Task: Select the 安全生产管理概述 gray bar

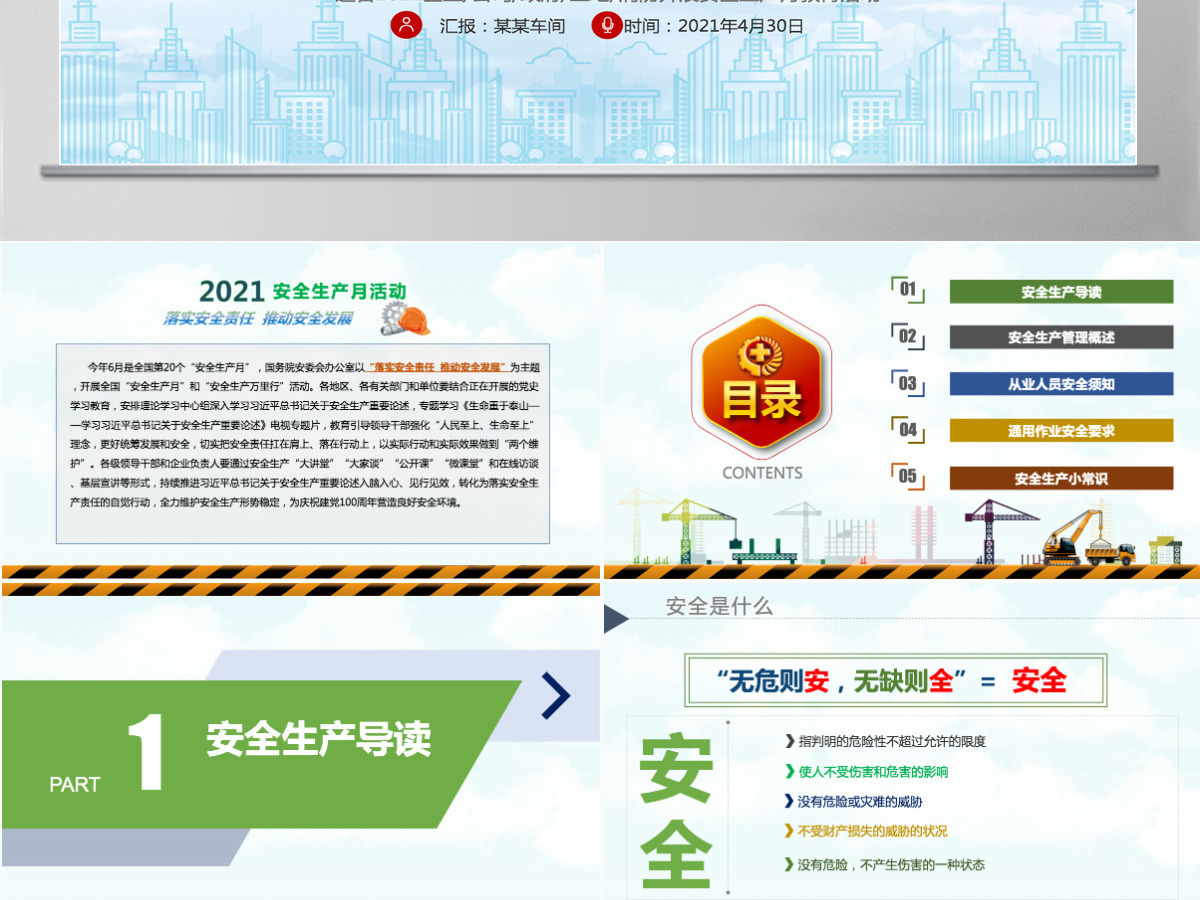Action: 1061,337
